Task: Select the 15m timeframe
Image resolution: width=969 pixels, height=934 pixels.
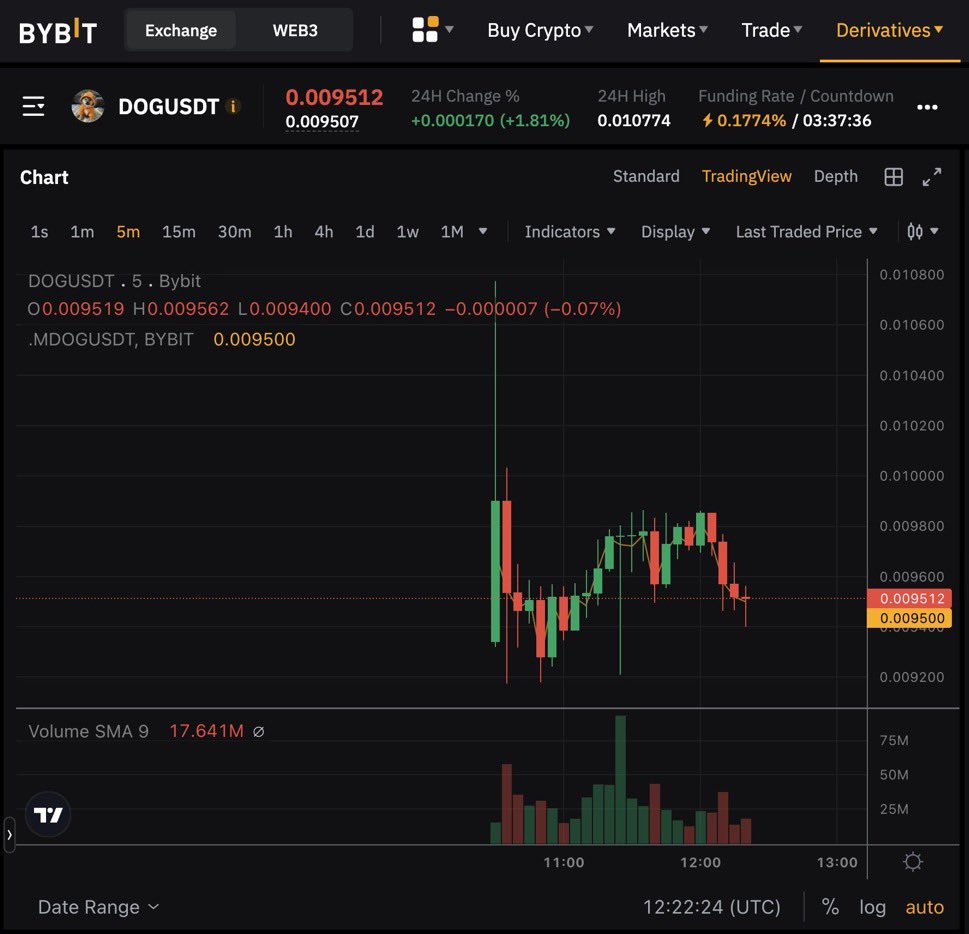Action: point(179,232)
